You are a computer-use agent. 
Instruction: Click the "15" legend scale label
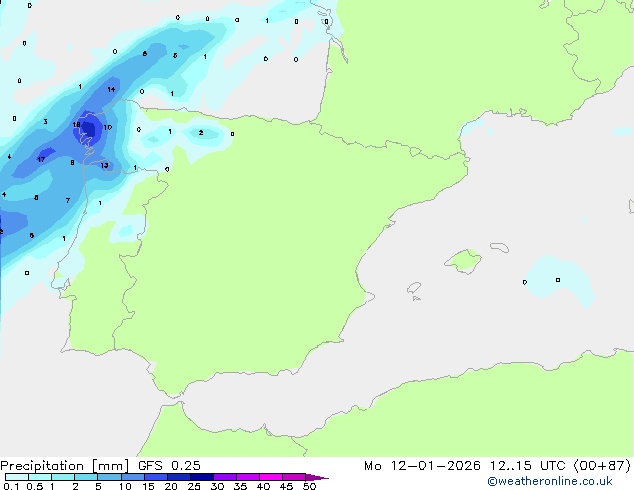[x=148, y=486]
